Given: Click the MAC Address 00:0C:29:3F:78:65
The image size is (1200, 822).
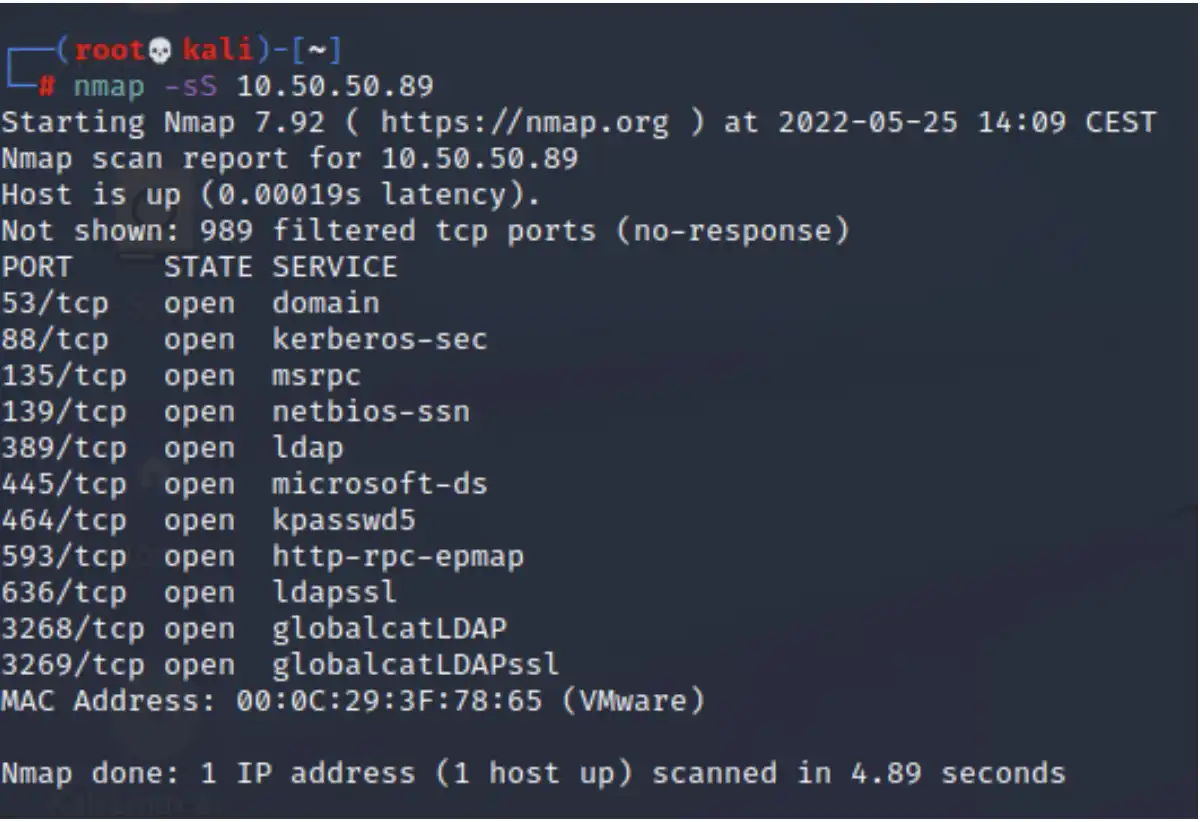Looking at the screenshot, I should click(x=389, y=701).
